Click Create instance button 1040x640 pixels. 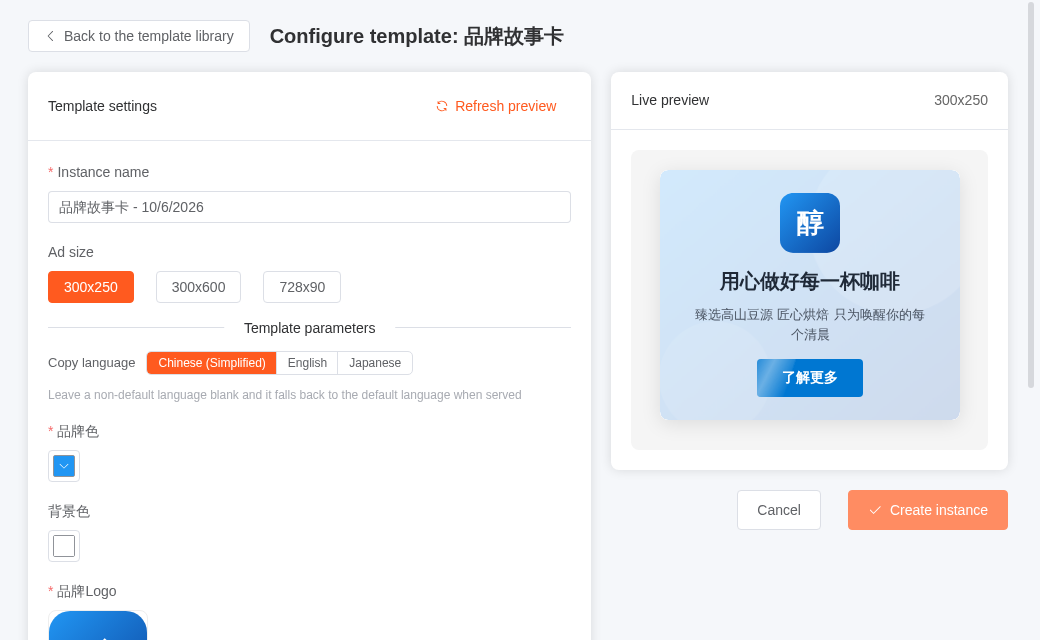point(927,510)
